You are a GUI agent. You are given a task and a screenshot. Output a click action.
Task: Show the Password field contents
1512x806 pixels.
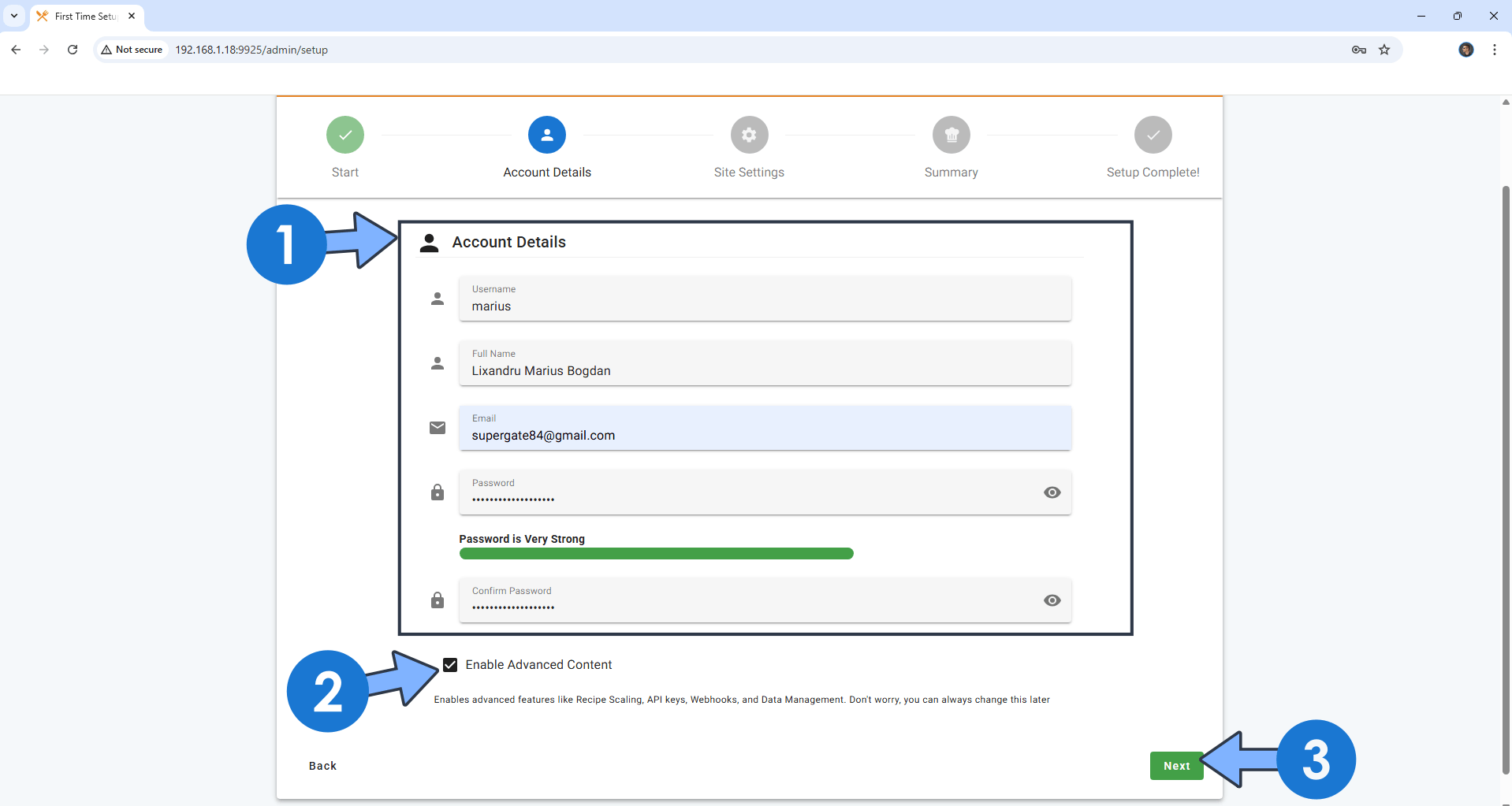click(x=1052, y=492)
